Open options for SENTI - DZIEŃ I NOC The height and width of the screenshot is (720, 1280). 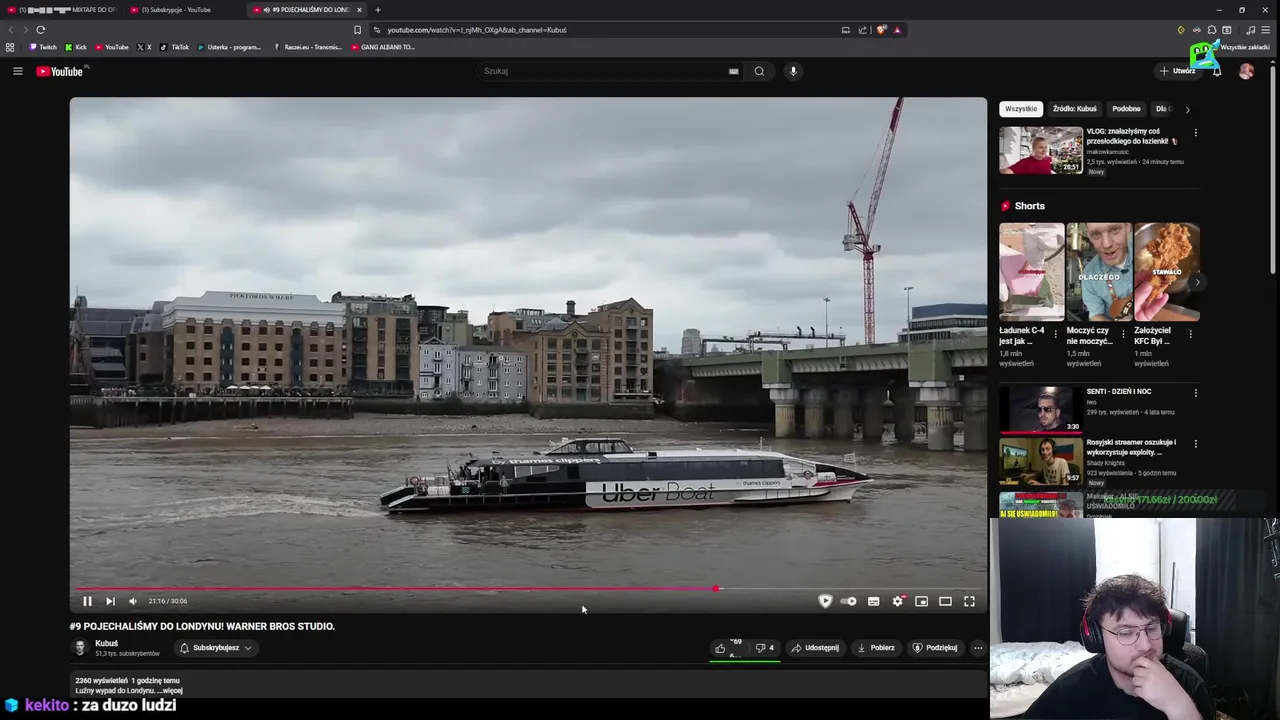1195,393
